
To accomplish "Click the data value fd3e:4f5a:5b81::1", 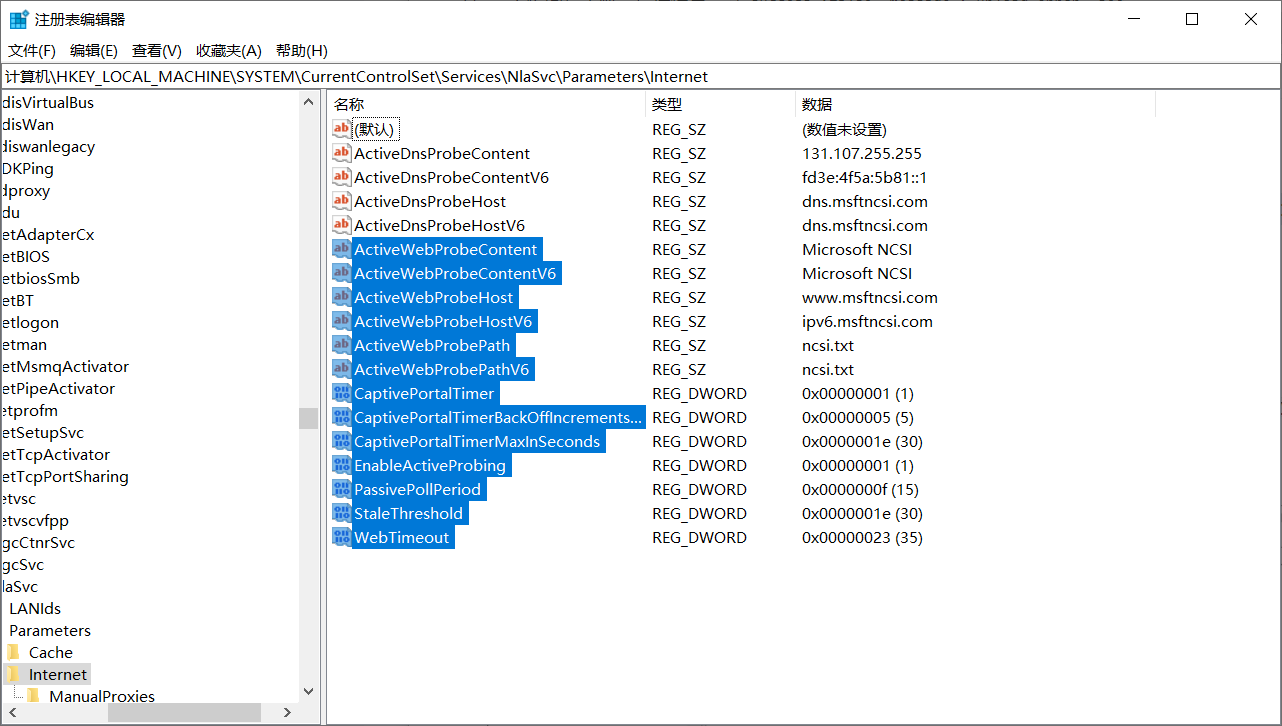I will tap(864, 177).
